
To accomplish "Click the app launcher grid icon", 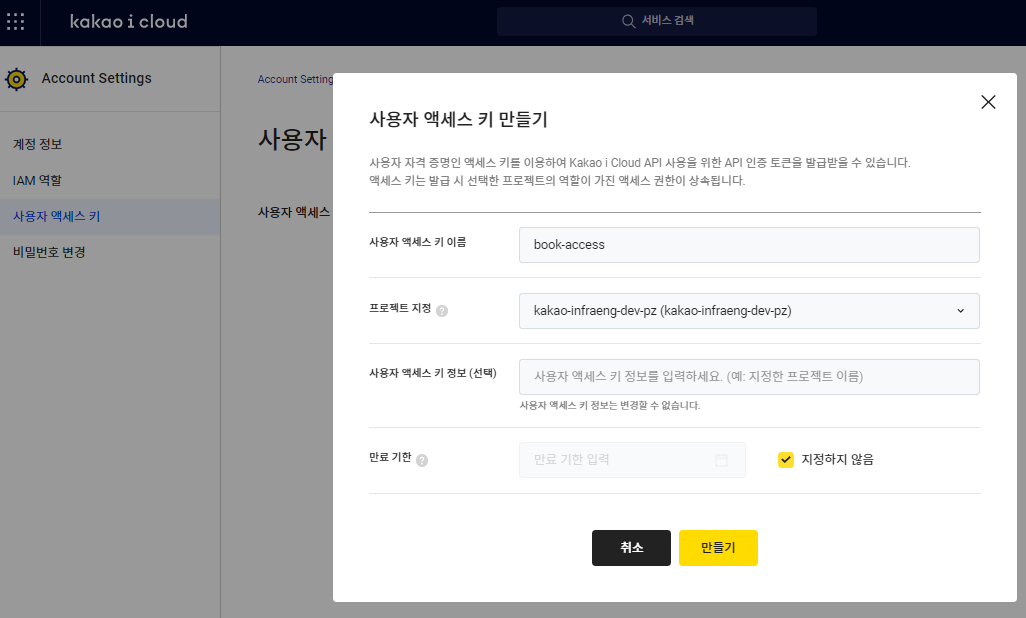I will point(15,22).
